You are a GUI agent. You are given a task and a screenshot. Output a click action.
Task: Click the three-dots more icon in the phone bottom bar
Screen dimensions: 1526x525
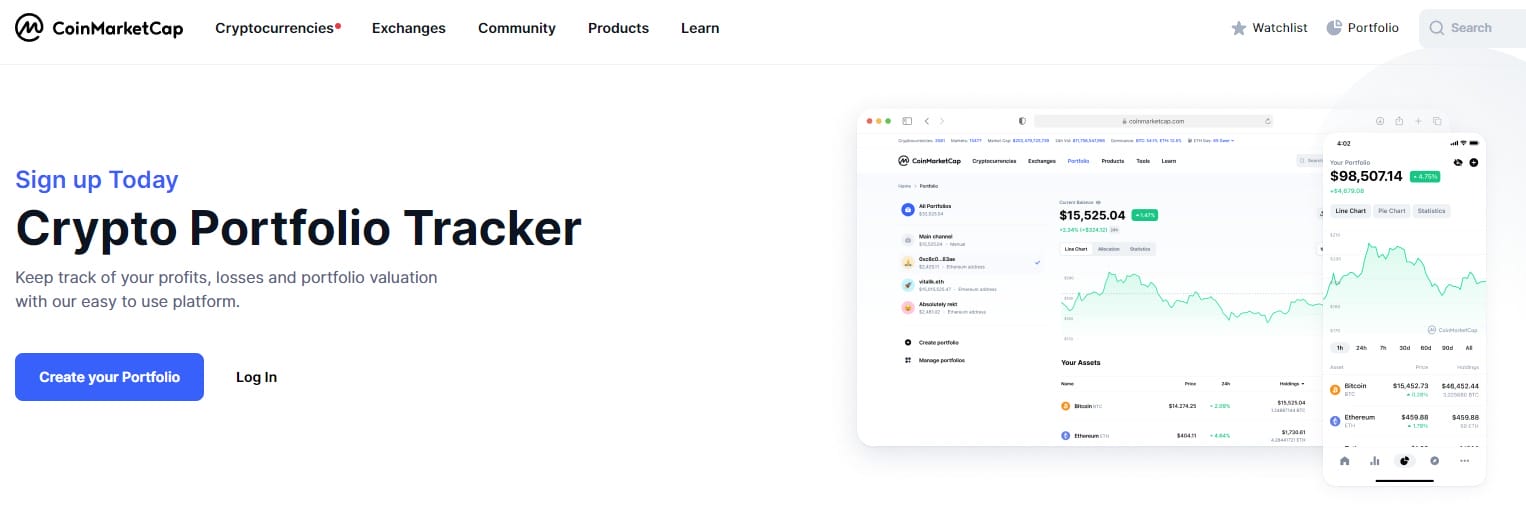click(1464, 461)
